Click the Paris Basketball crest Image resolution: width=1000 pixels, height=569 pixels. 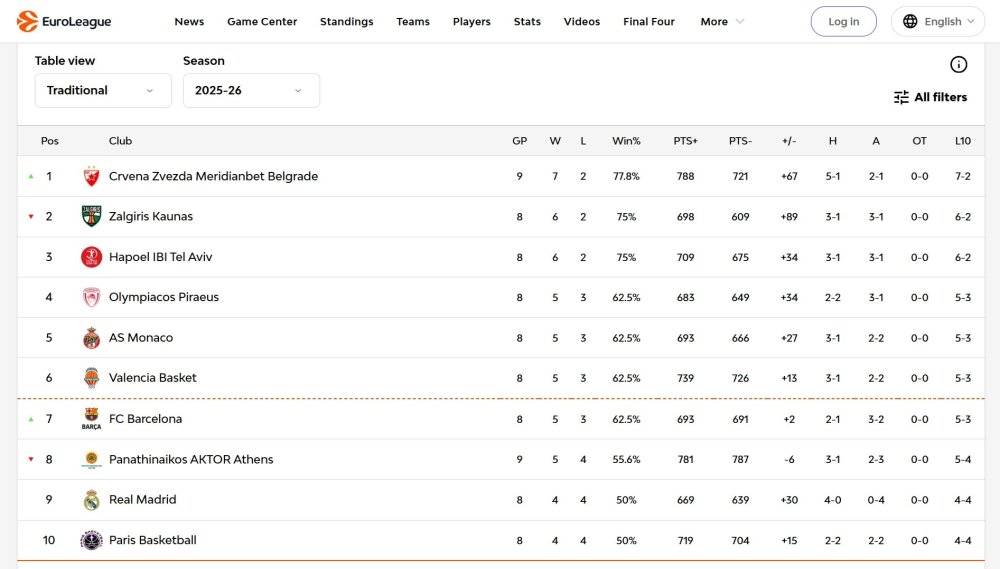click(x=91, y=540)
